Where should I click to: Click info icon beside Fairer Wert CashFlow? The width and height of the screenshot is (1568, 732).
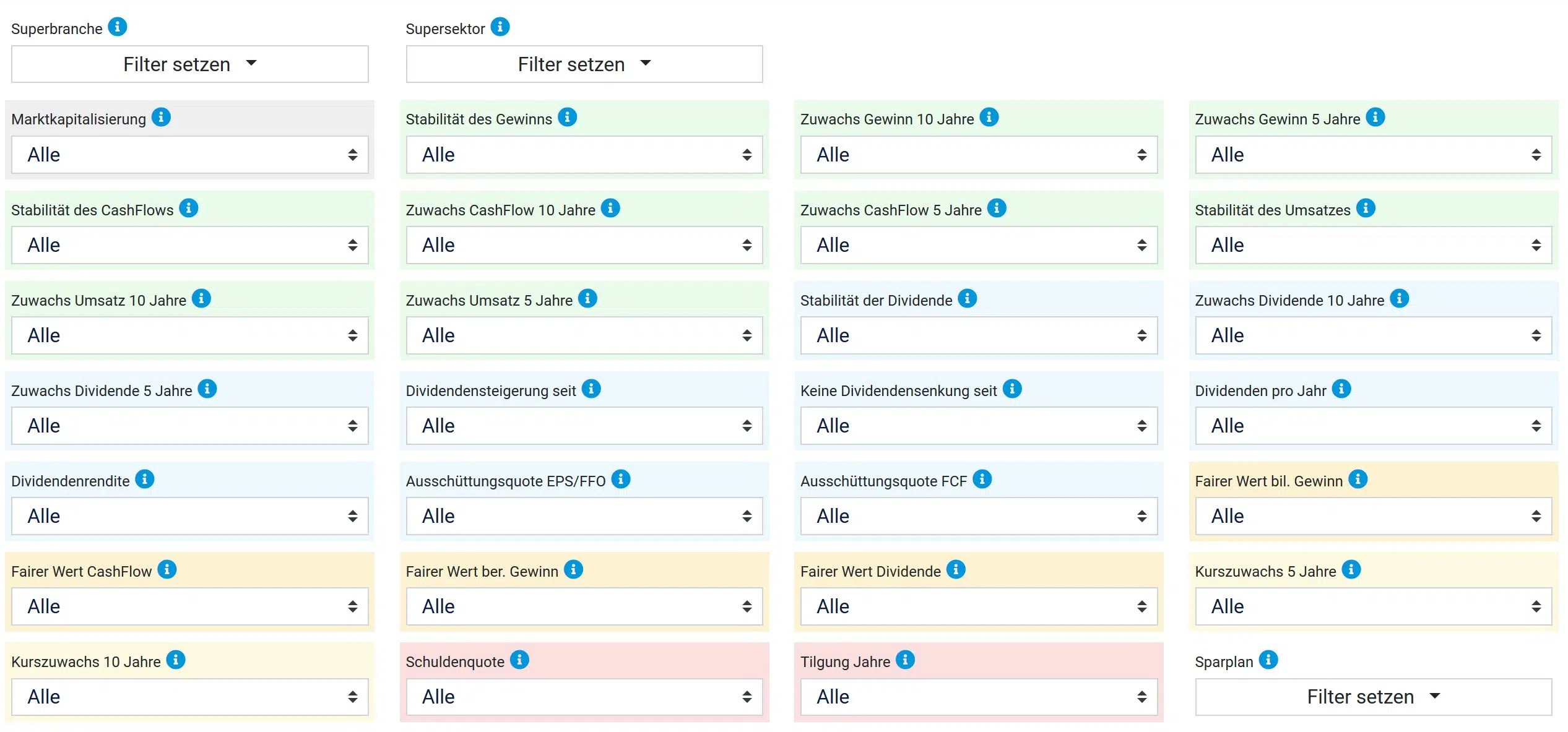(x=167, y=570)
